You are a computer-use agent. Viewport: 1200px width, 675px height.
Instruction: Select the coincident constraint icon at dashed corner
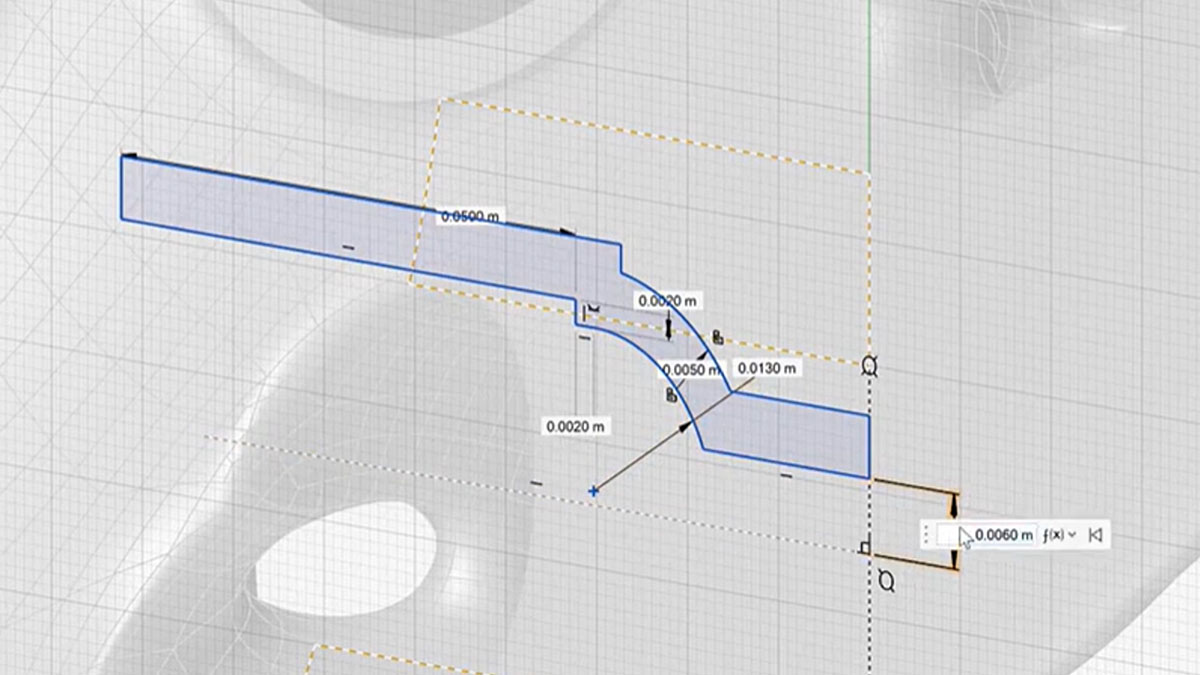click(x=869, y=367)
